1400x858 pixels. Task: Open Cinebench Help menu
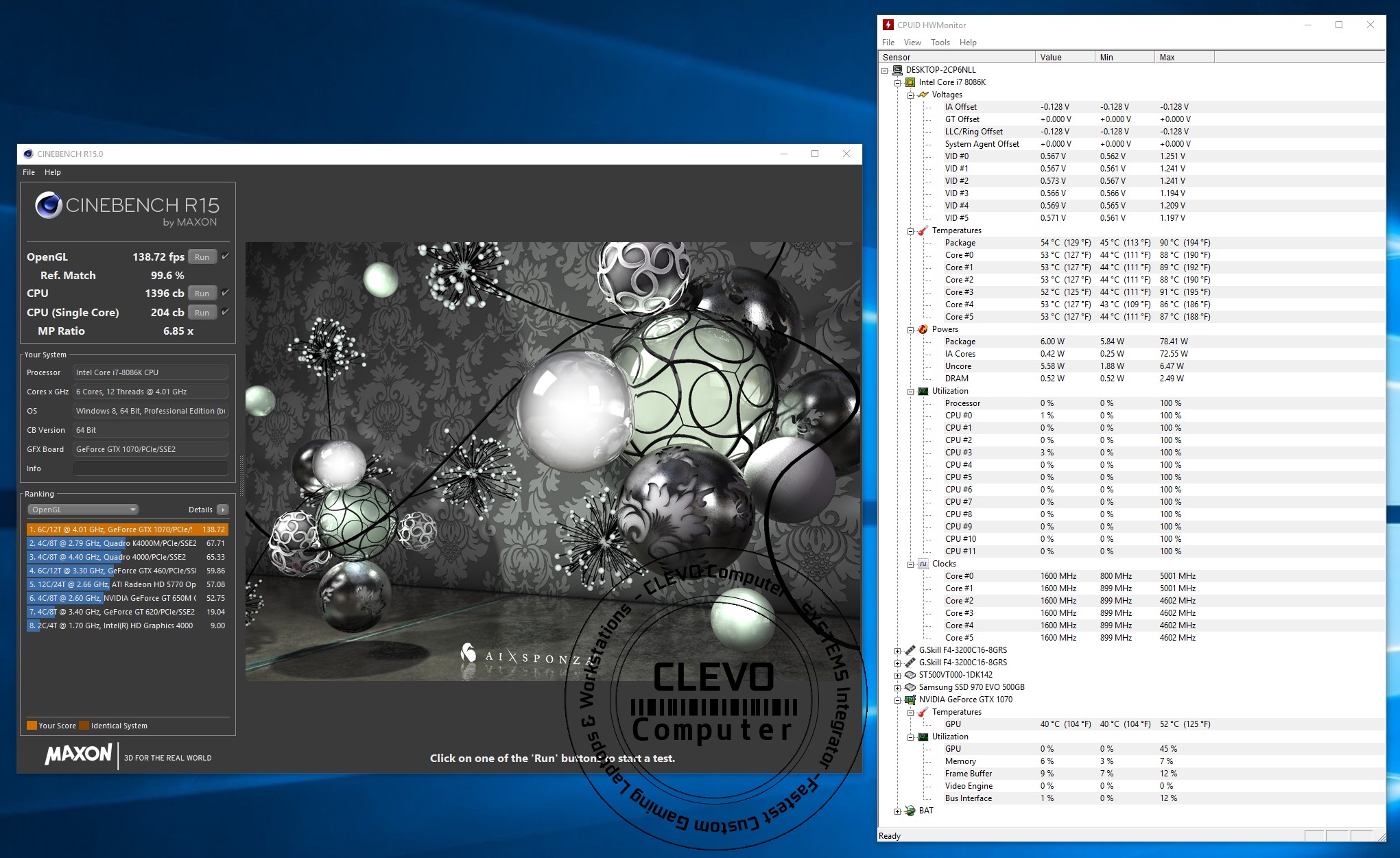coord(53,172)
